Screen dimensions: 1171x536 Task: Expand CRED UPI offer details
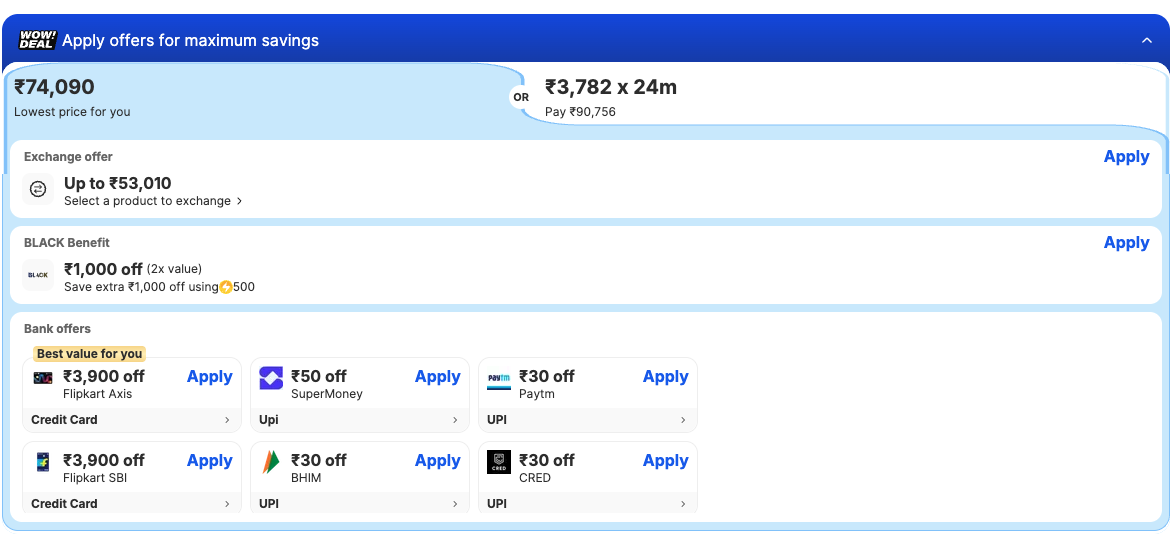coord(588,503)
